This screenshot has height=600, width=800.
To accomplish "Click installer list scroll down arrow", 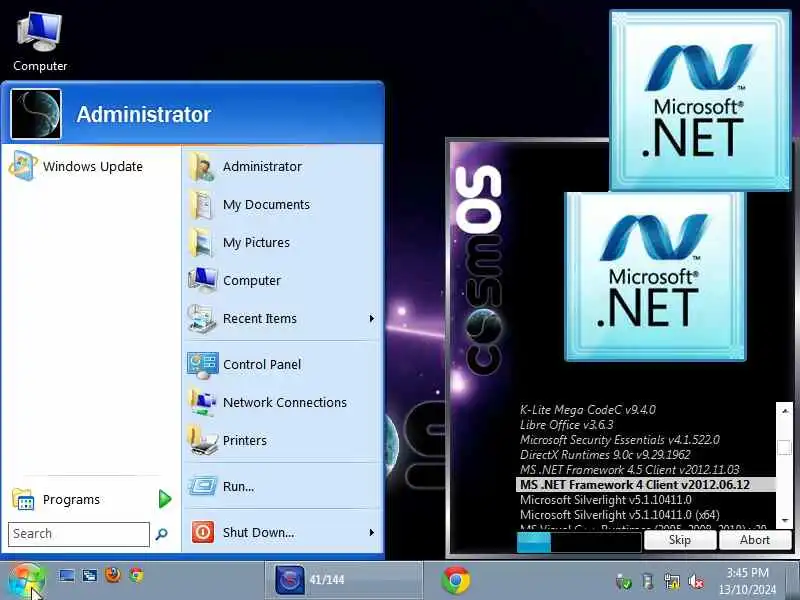I will point(784,520).
